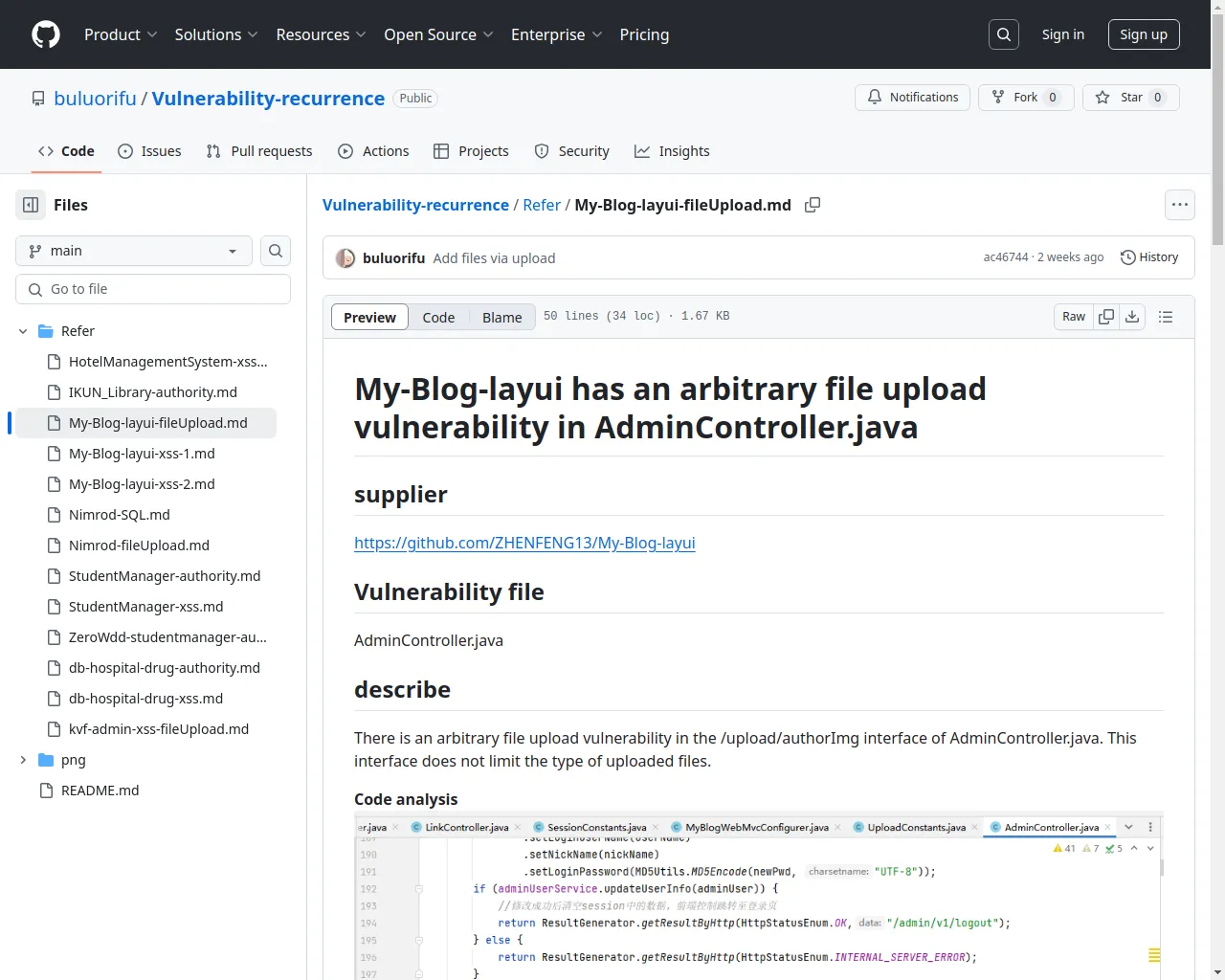
Task: Click the buluorifu commit author avatar
Action: tap(345, 258)
